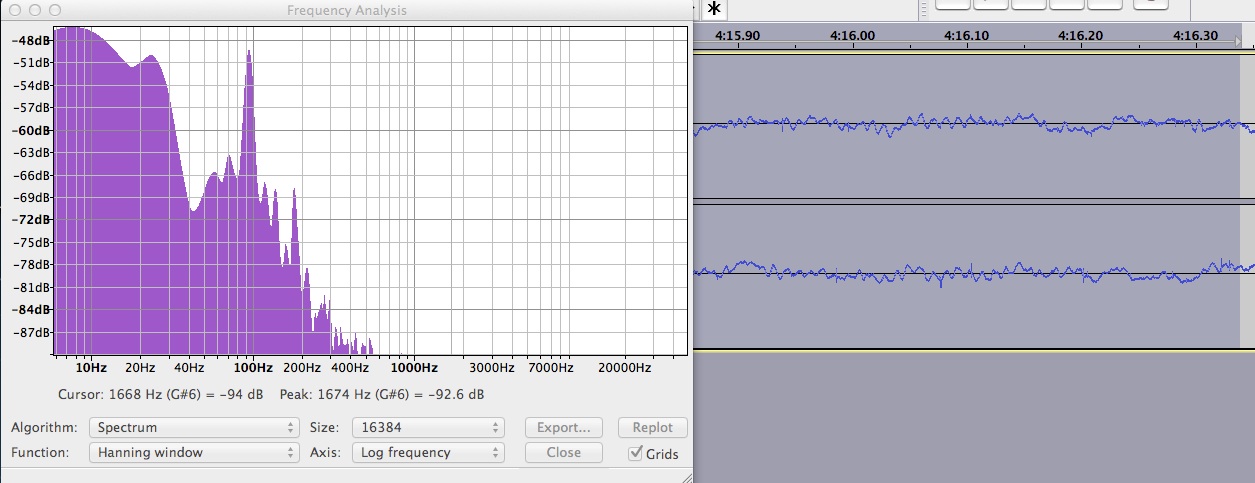
Task: Click the Close button in Frequency Analysis
Action: coord(564,452)
